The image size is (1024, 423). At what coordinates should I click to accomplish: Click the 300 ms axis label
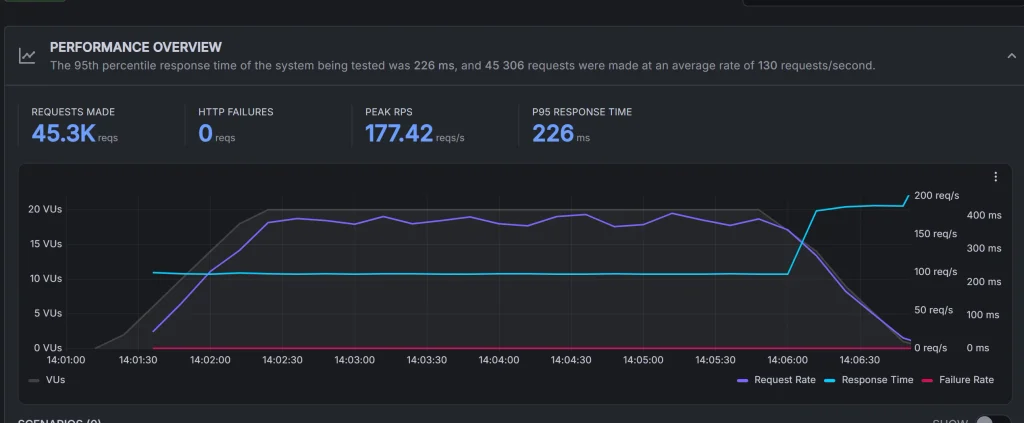[x=985, y=248]
